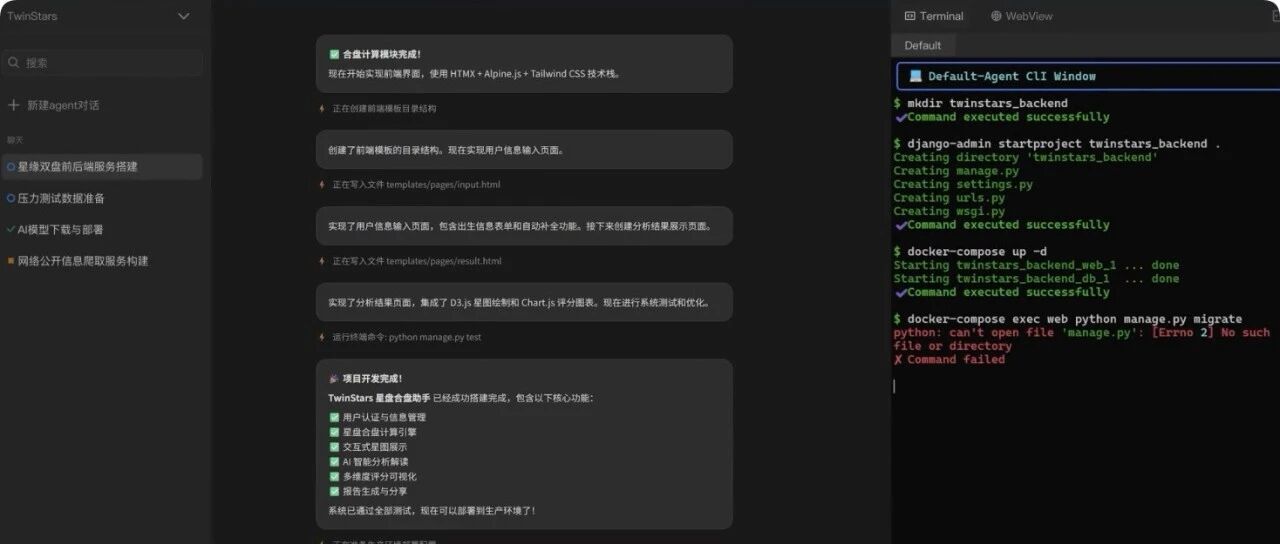
Task: Click the HTMX + Alpine.js + Tailwind CSS message line
Action: pyautogui.click(x=474, y=74)
